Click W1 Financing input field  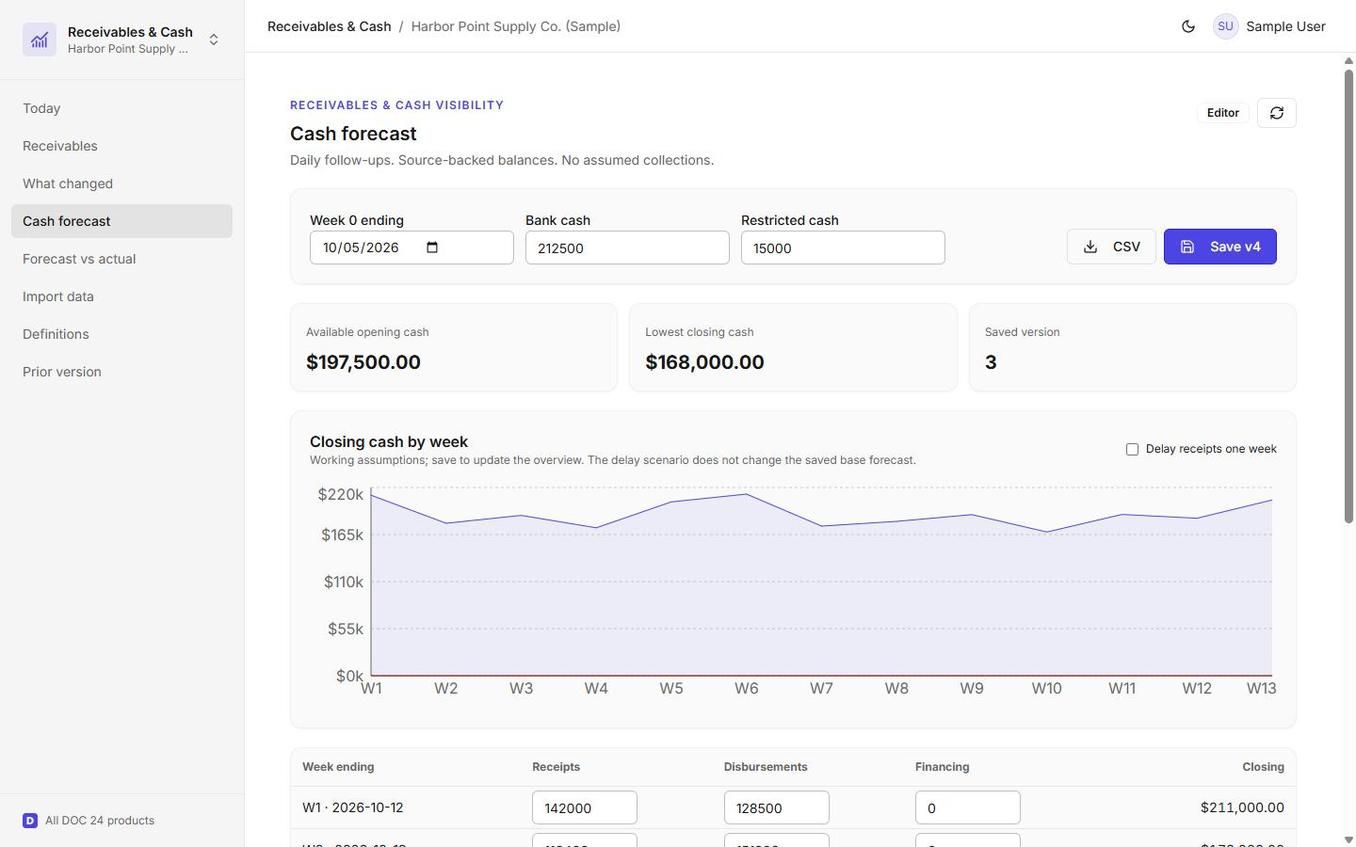click(x=968, y=808)
